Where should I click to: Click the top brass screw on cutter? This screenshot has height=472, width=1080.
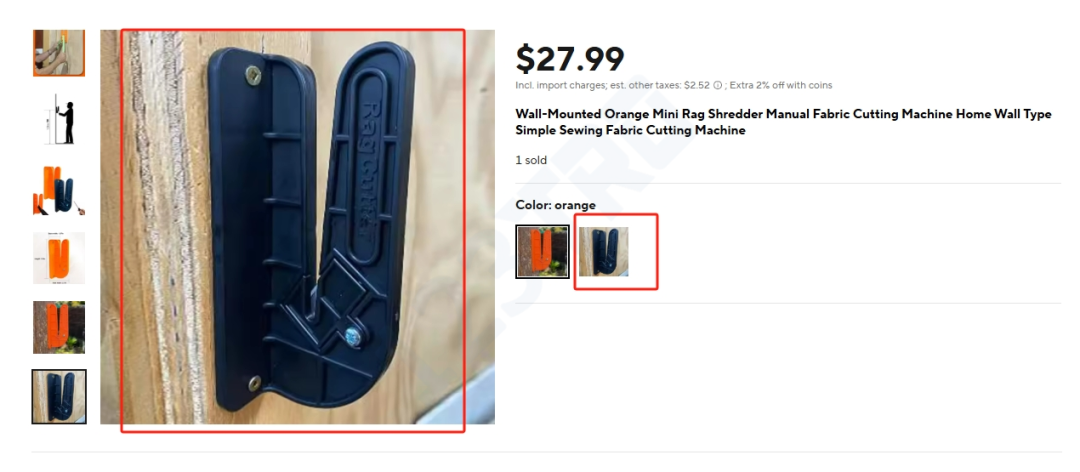point(253,74)
